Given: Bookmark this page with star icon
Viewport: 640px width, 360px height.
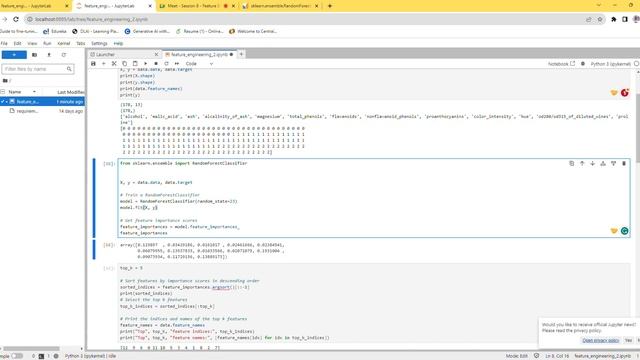Looking at the screenshot, I should 600,19.
